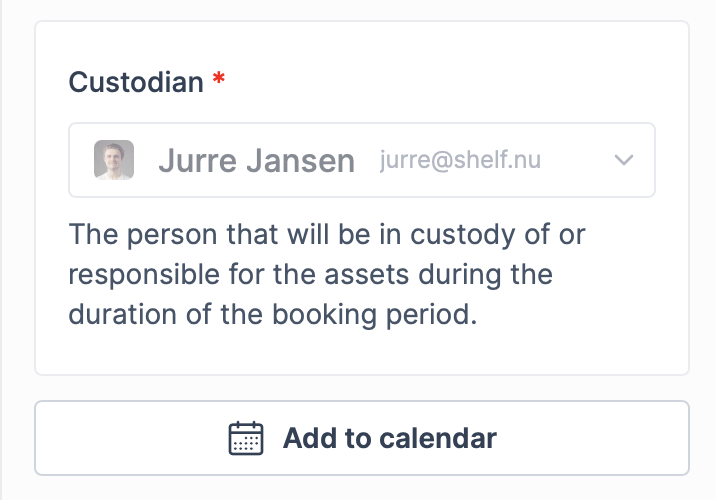716x500 pixels.
Task: Click the word 'calendar' in the bottom button
Action: 437,438
